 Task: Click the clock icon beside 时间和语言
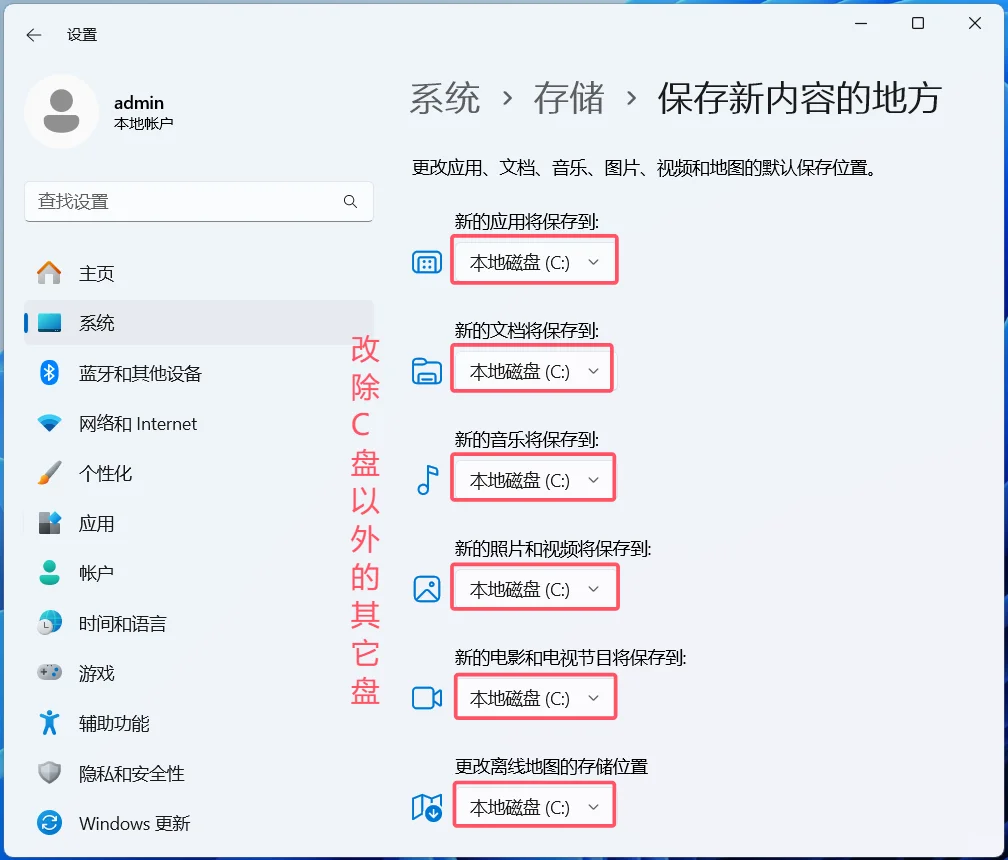pyautogui.click(x=50, y=623)
